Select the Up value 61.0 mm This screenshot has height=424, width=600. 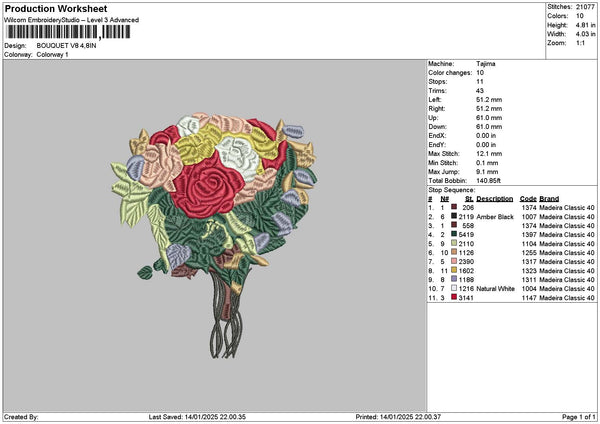coord(489,118)
